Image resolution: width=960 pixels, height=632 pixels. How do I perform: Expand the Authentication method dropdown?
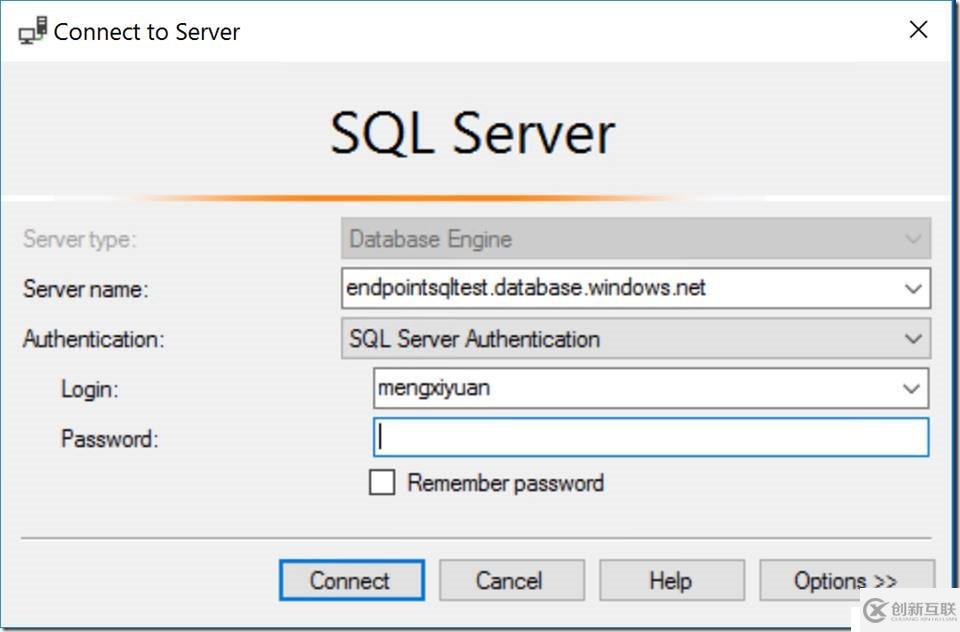(913, 339)
